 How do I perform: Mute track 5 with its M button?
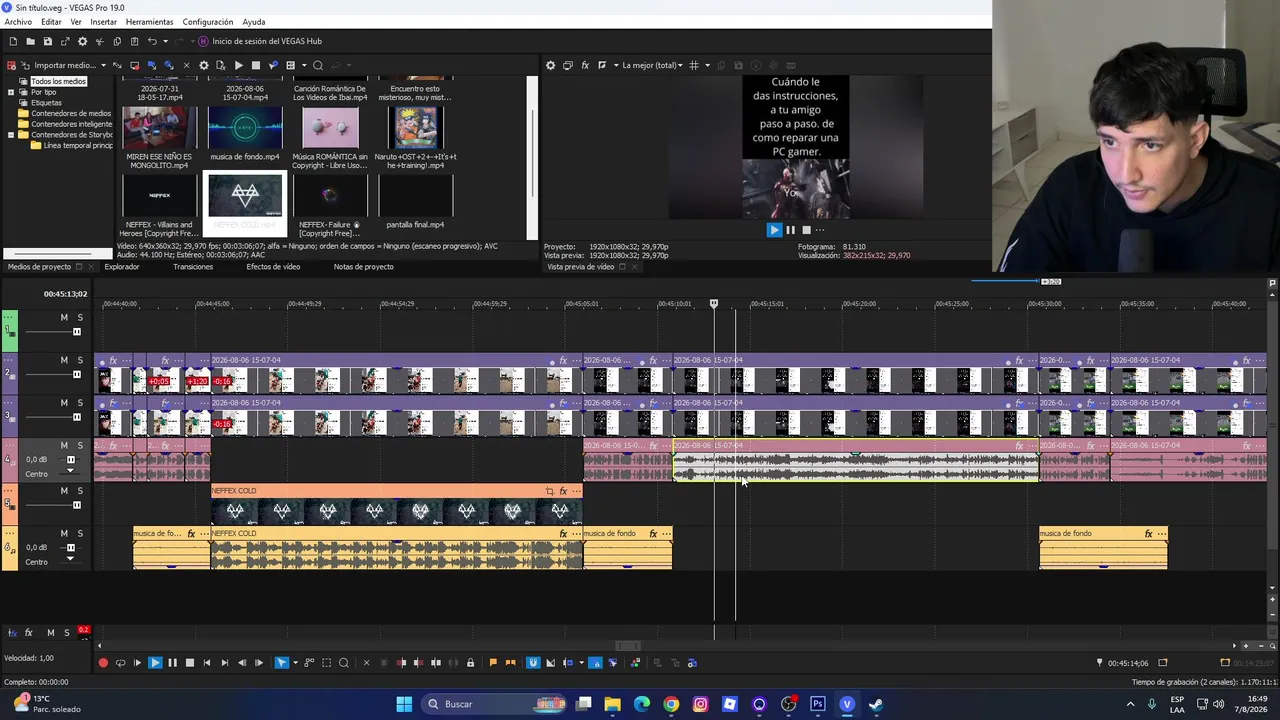(x=64, y=491)
